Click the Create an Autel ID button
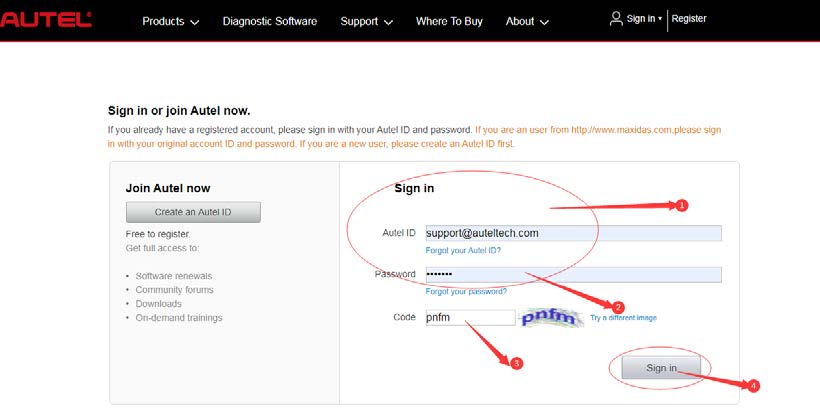Screen dimensions: 820x411 (193, 212)
